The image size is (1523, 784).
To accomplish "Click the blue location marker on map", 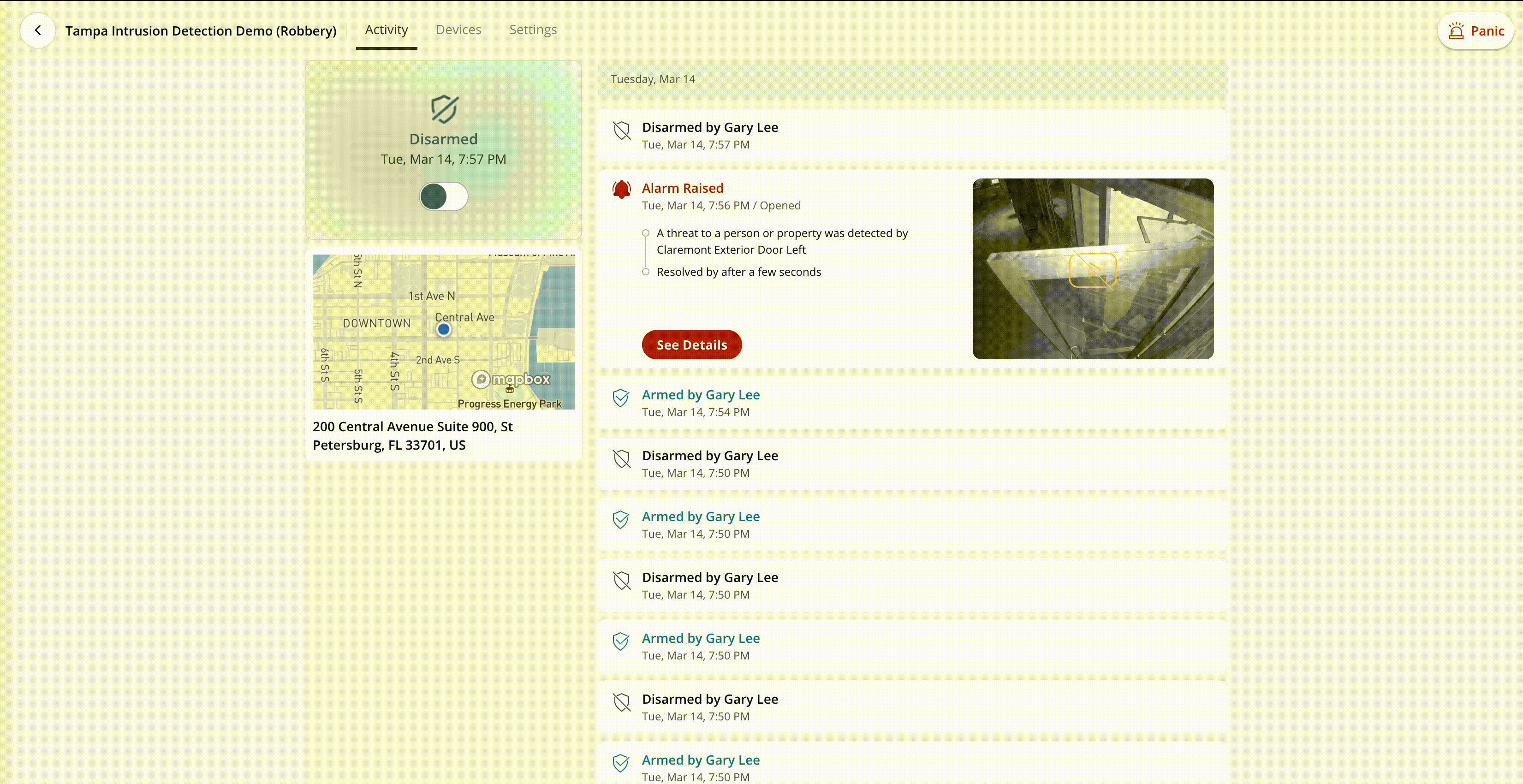I will click(x=443, y=330).
